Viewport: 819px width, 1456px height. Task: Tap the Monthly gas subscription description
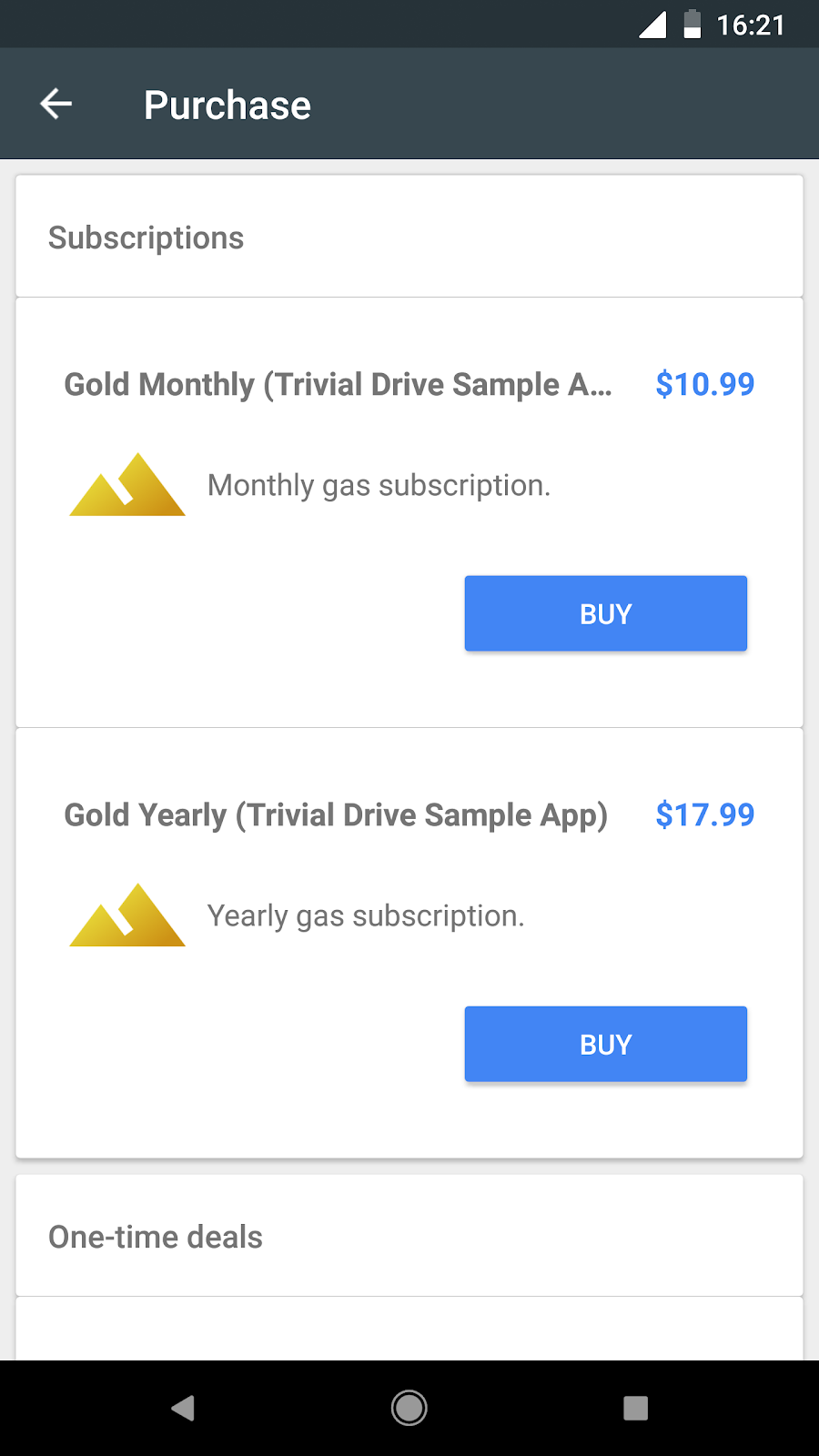pyautogui.click(x=379, y=485)
